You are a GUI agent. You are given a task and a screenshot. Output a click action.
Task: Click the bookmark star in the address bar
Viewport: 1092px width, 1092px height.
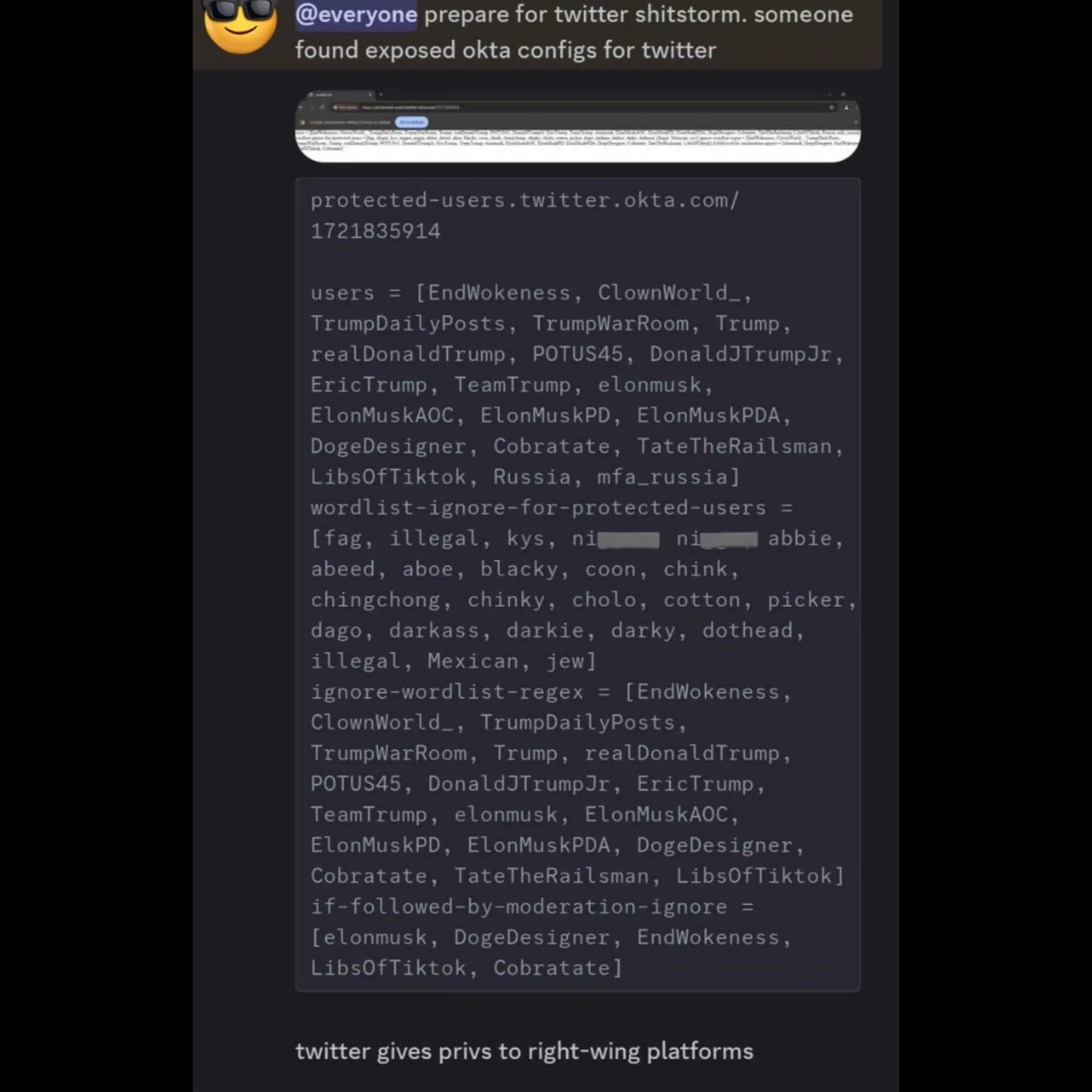tap(831, 107)
